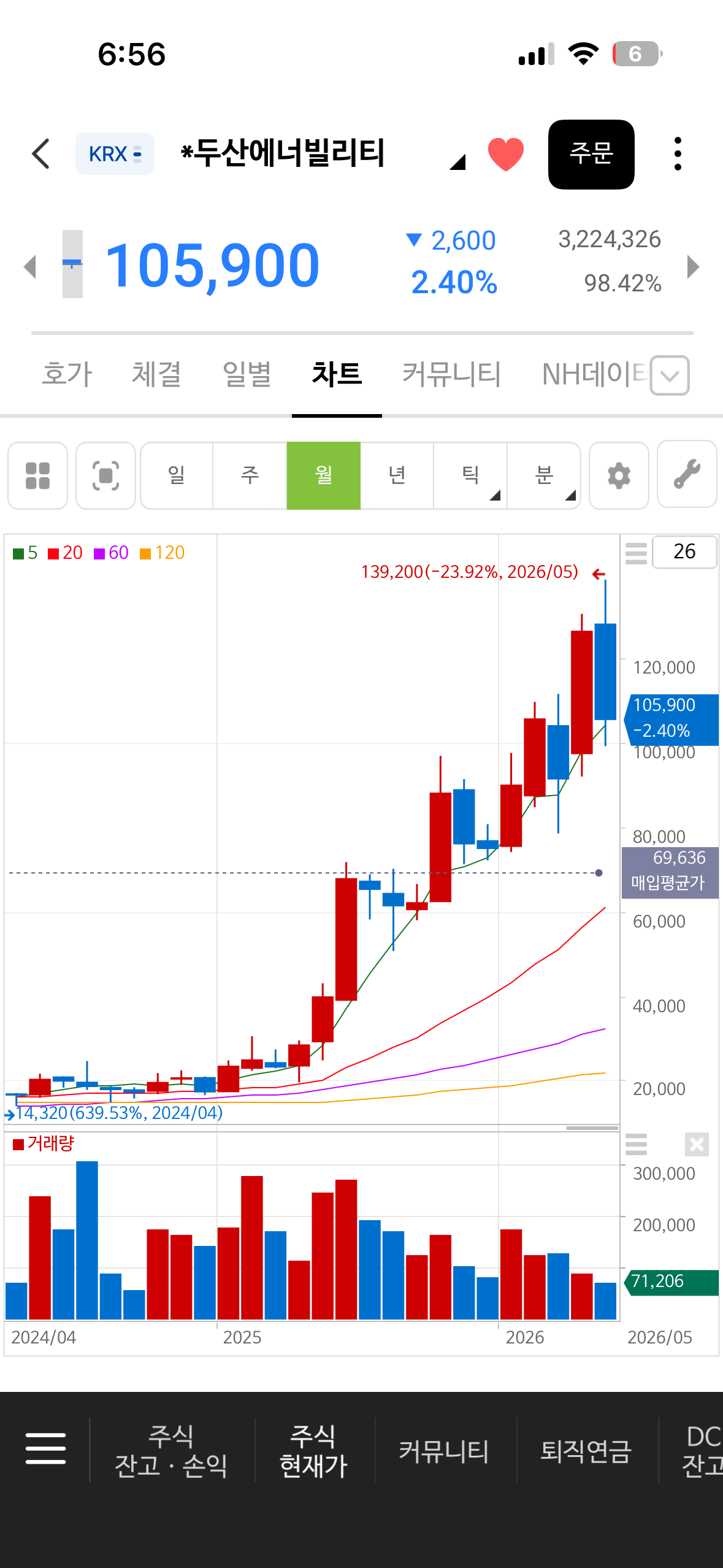This screenshot has width=723, height=1568.
Task: Open the KRX market selector badge
Action: (115, 154)
